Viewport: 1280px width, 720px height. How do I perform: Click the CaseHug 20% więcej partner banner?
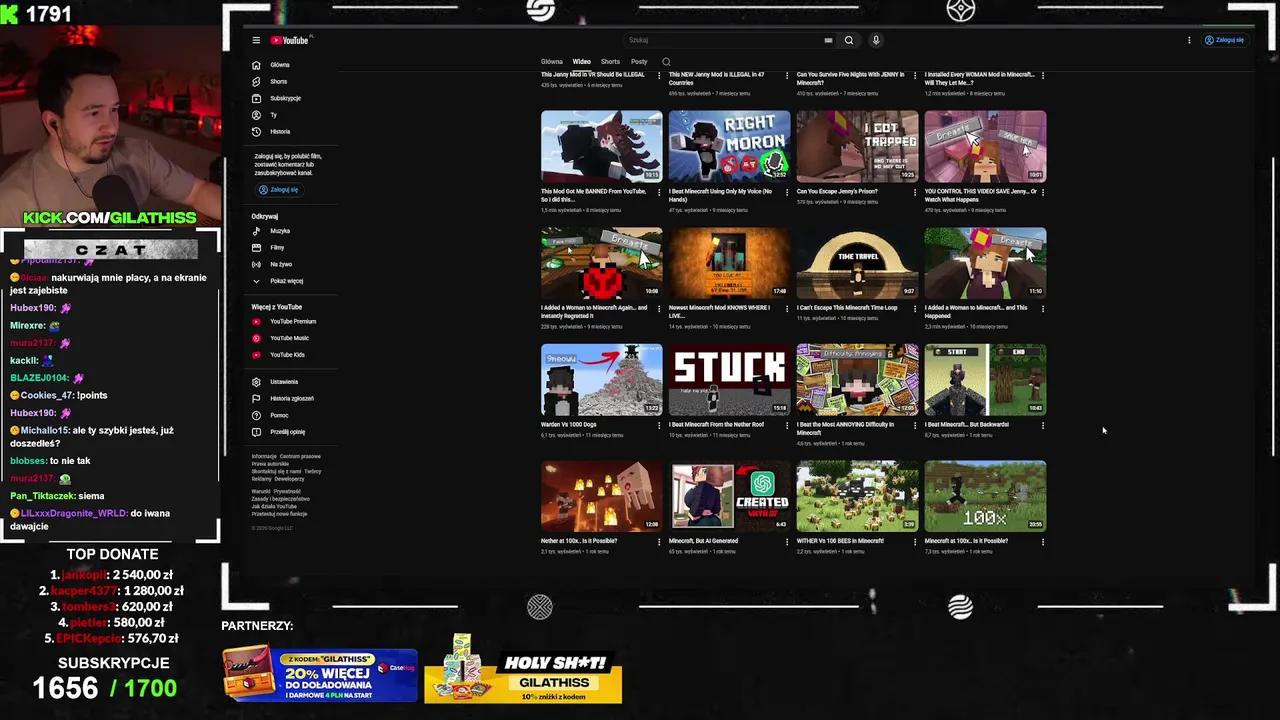(320, 675)
